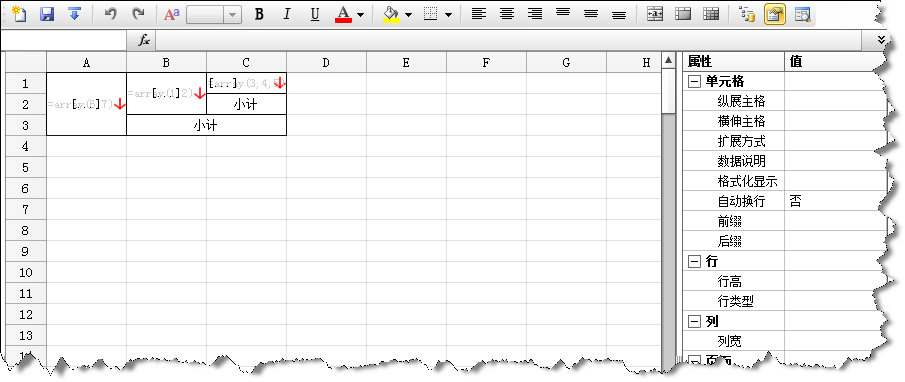
Task: Undo the last action
Action: pos(110,14)
